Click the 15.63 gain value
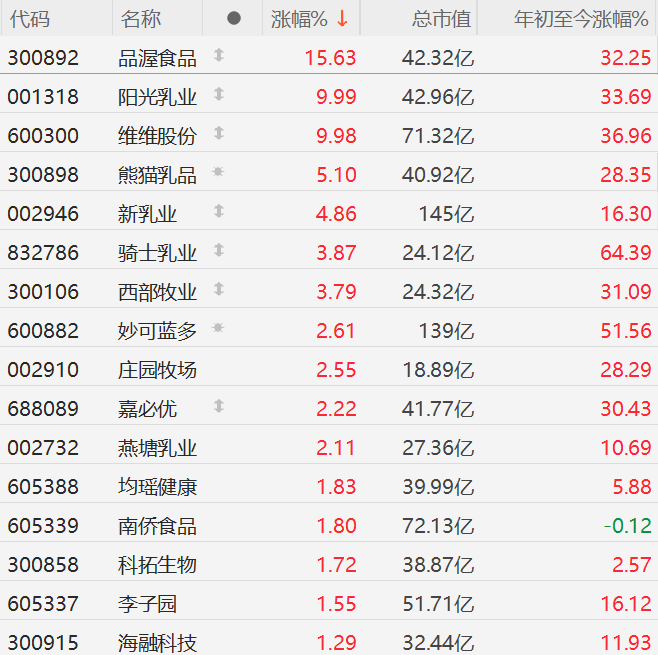 point(331,58)
